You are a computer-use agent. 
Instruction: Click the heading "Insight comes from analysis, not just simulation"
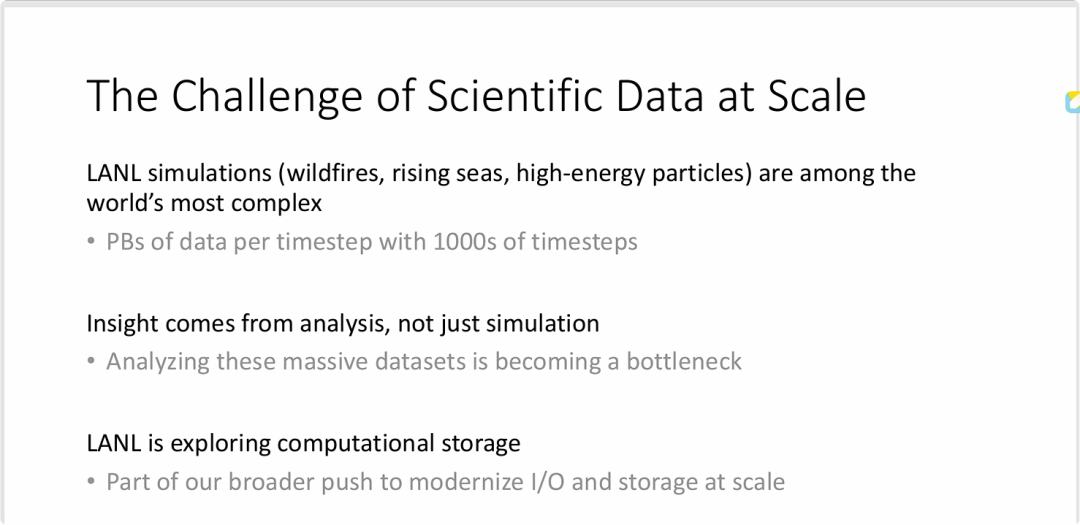tap(342, 323)
